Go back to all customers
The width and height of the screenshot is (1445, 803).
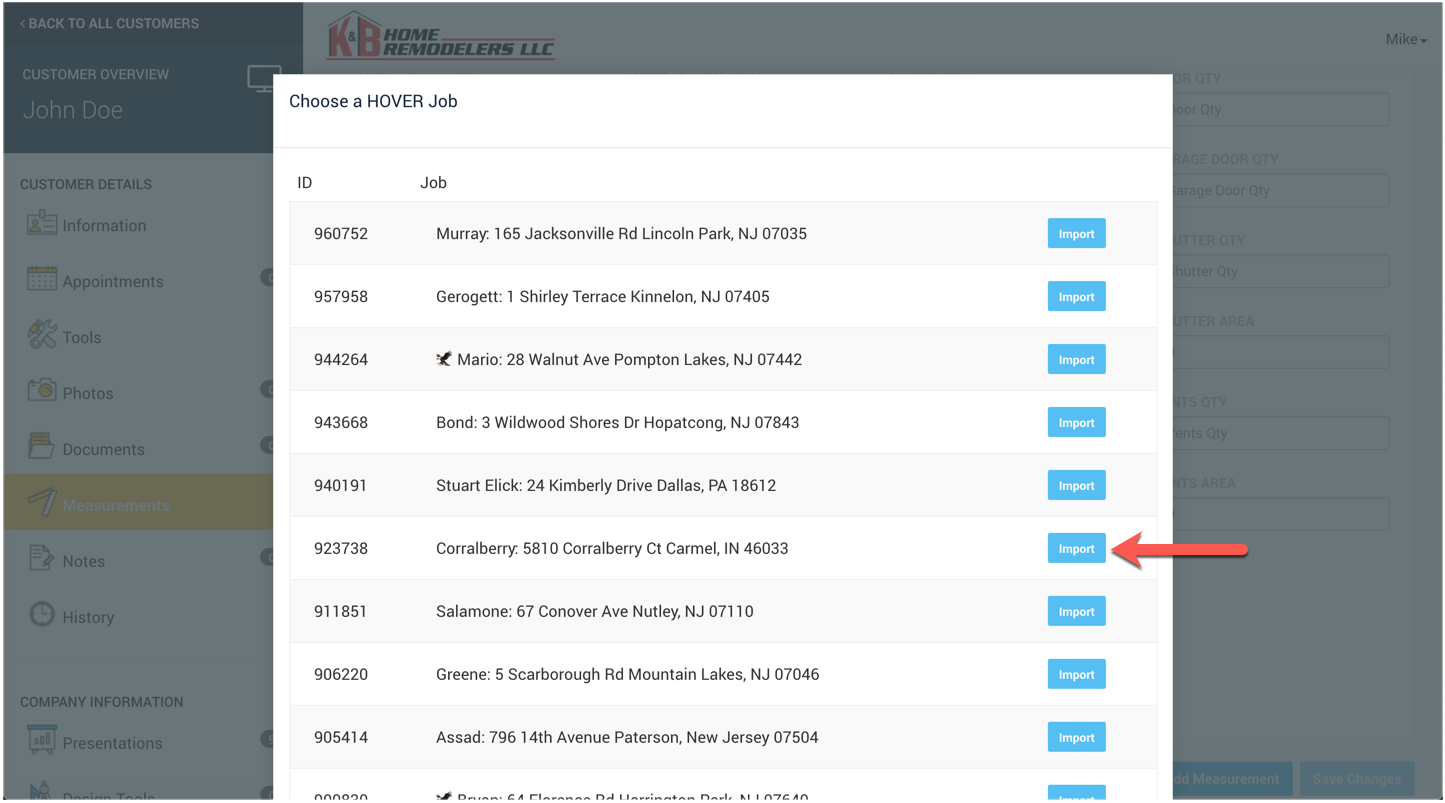click(109, 23)
